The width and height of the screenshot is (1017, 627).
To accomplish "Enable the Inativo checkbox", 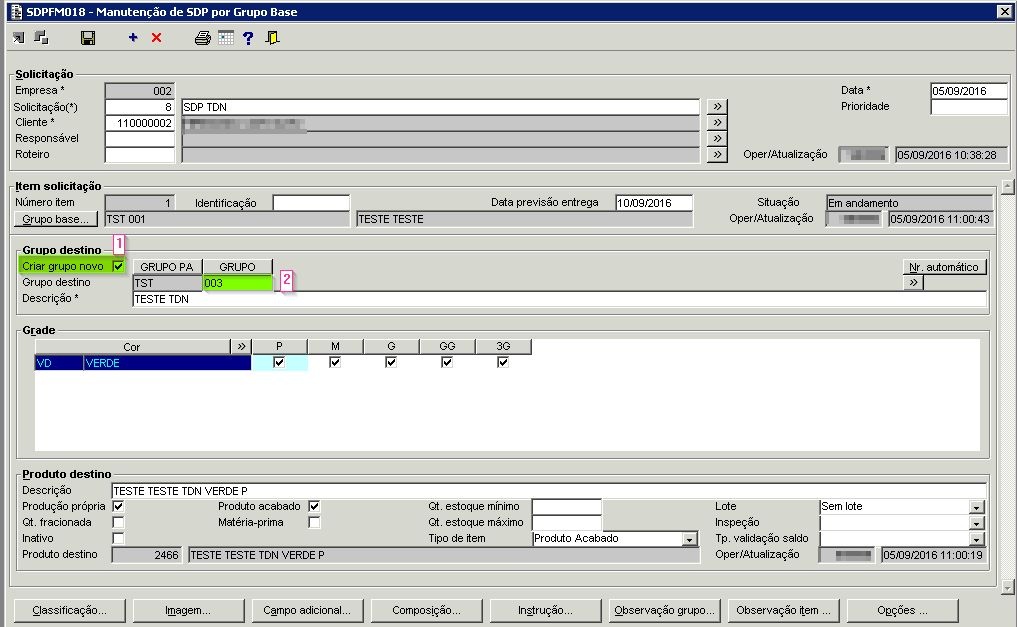I will (118, 538).
